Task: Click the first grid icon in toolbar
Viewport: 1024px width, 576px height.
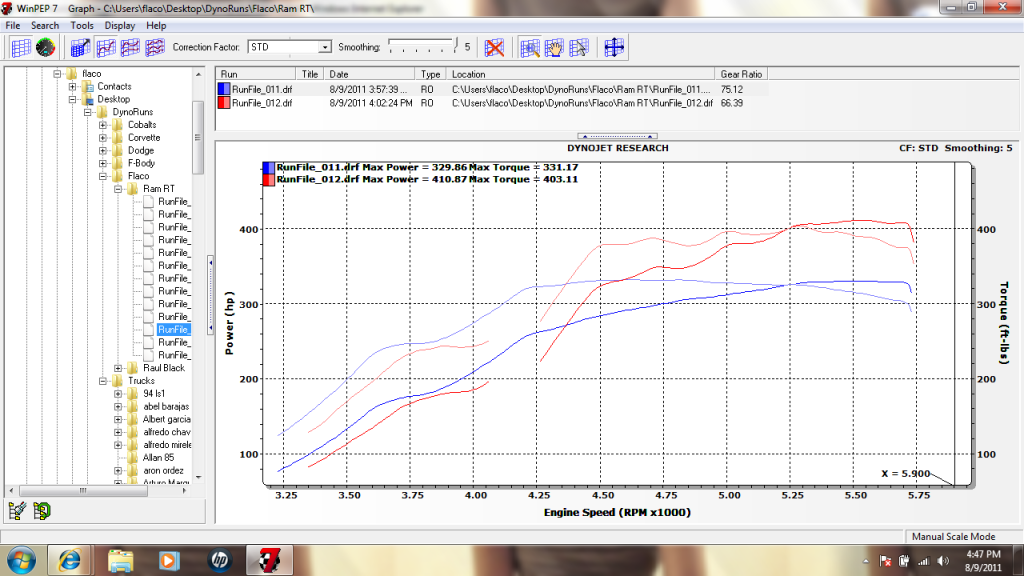Action: [20, 47]
